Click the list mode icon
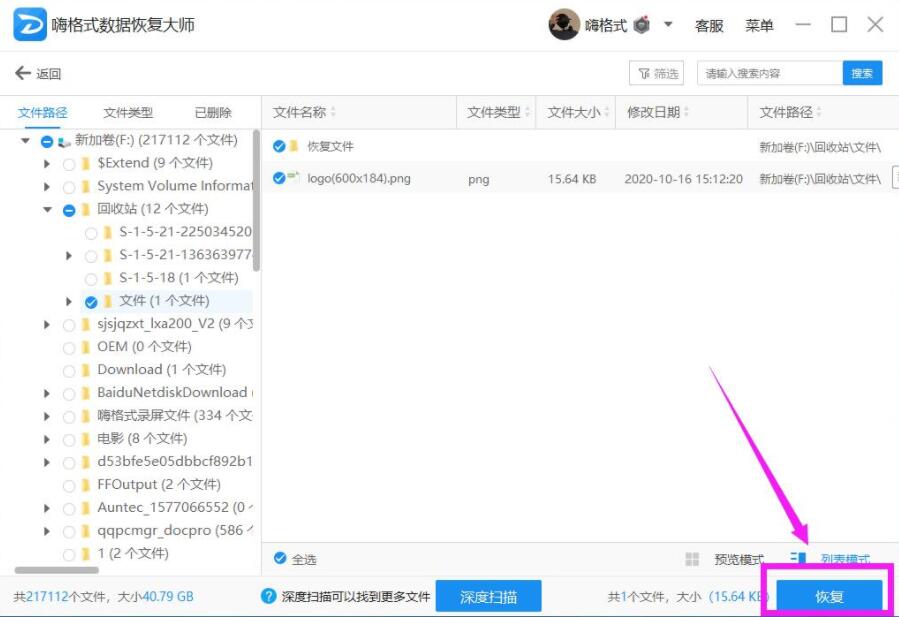This screenshot has width=899, height=617. point(798,559)
